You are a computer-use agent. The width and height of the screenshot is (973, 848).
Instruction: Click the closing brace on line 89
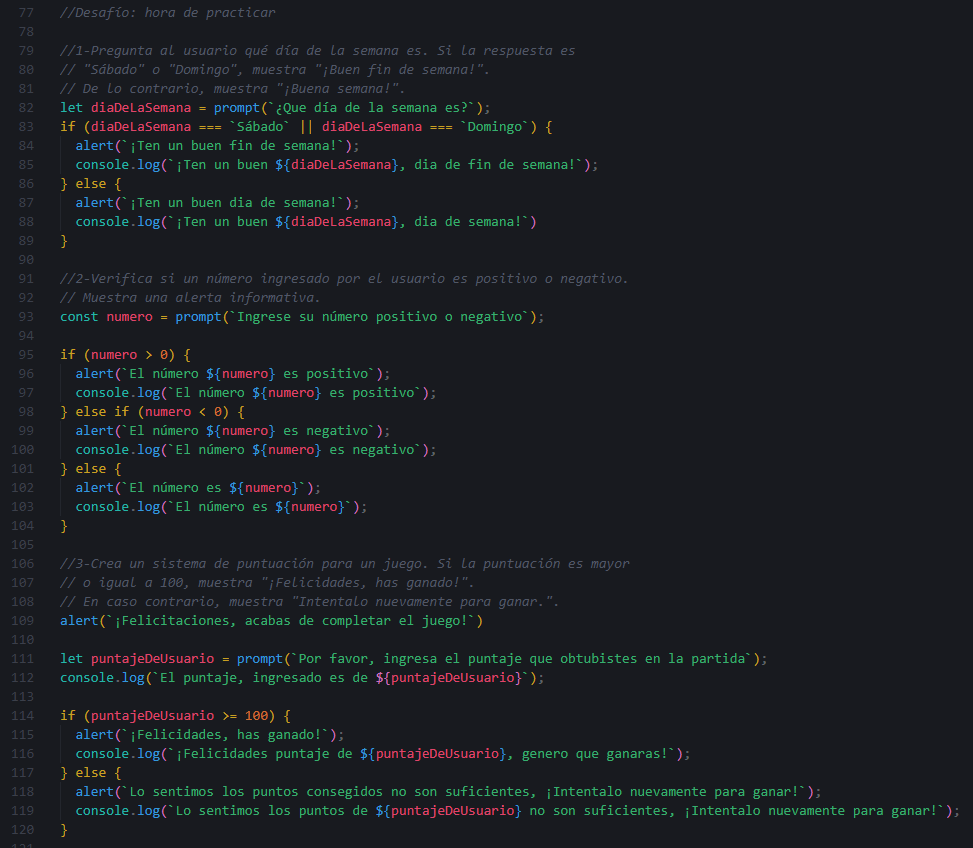click(x=64, y=241)
